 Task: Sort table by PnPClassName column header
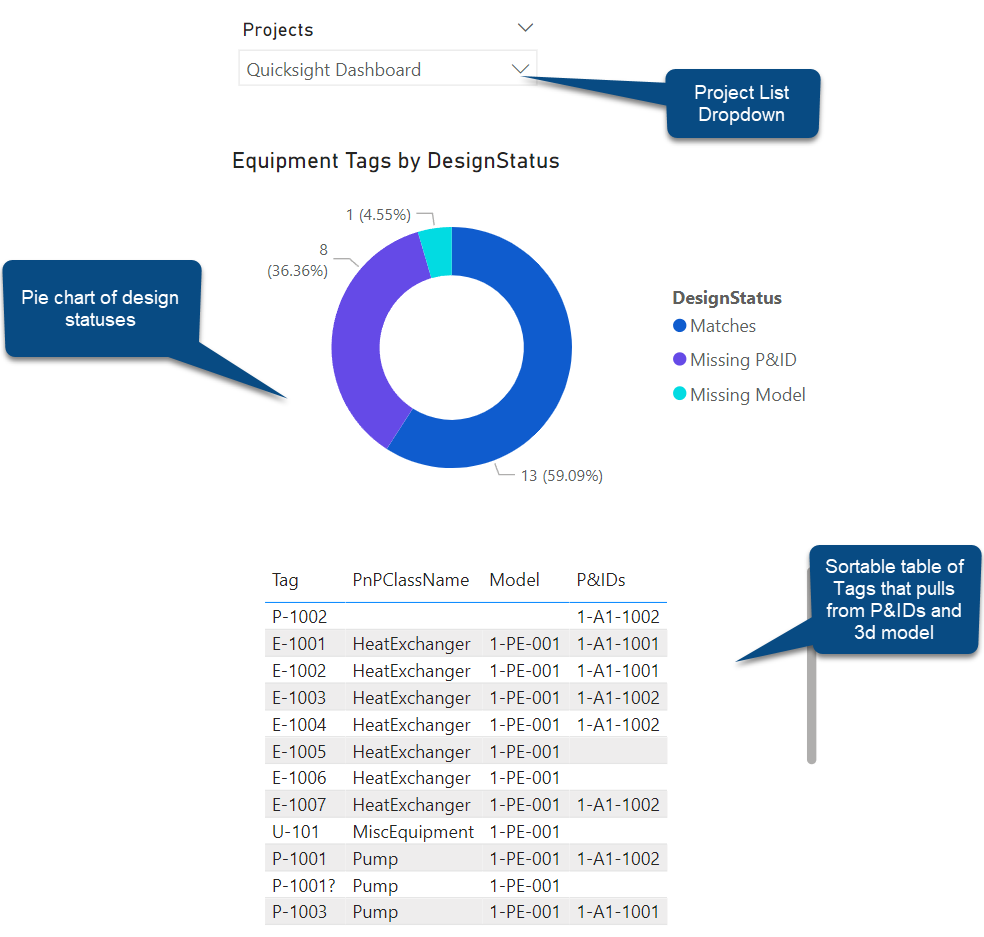click(x=410, y=580)
